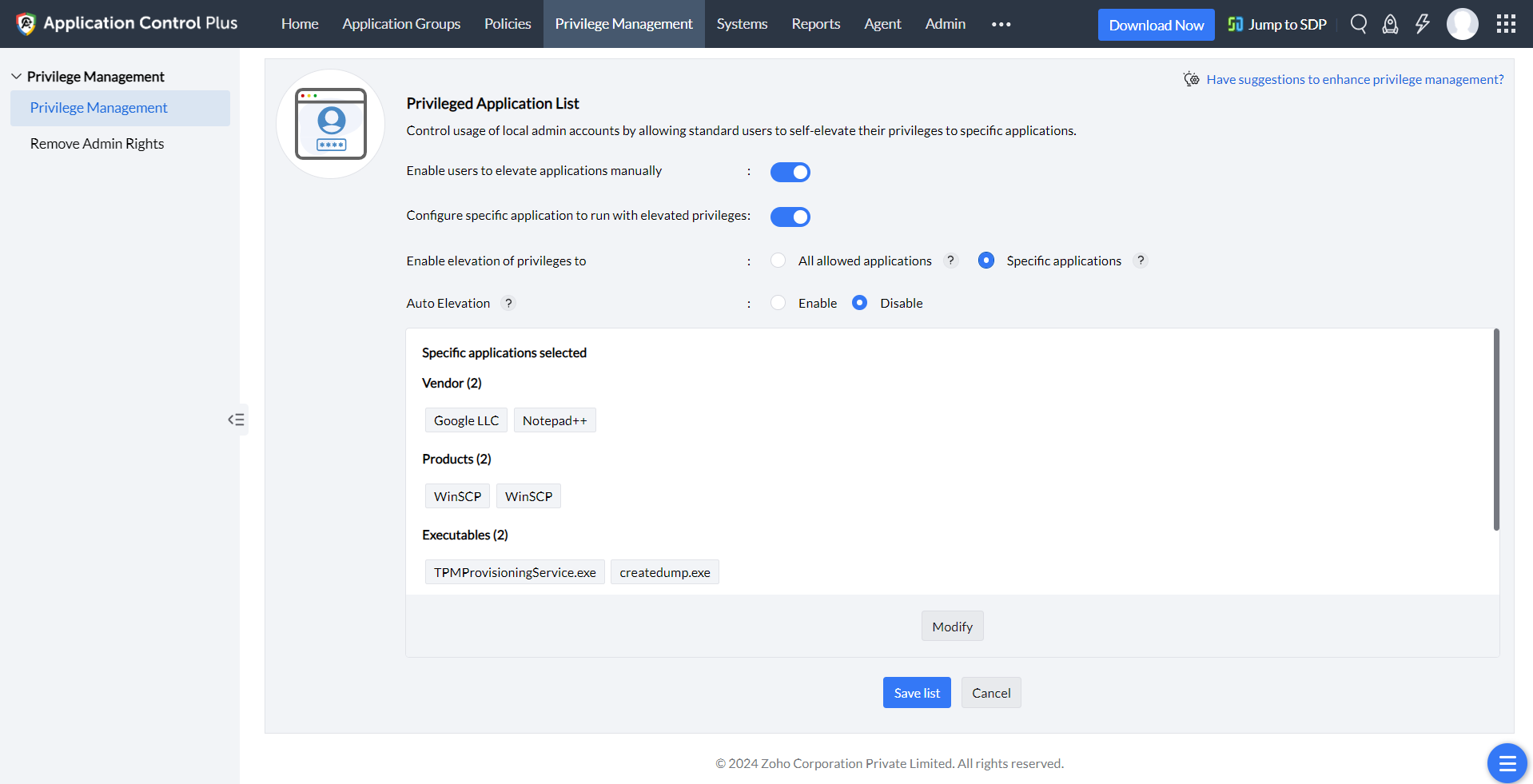Enable Auto Elevation radio option
1533x784 pixels.
(778, 303)
